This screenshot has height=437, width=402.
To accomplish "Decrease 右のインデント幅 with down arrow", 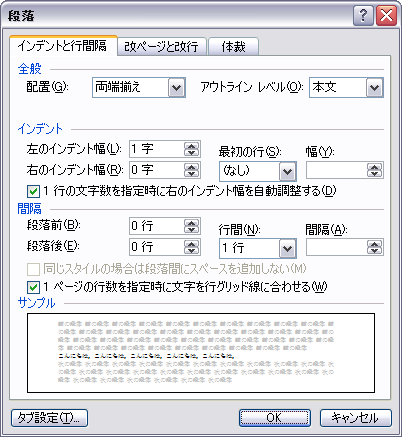I will 192,174.
